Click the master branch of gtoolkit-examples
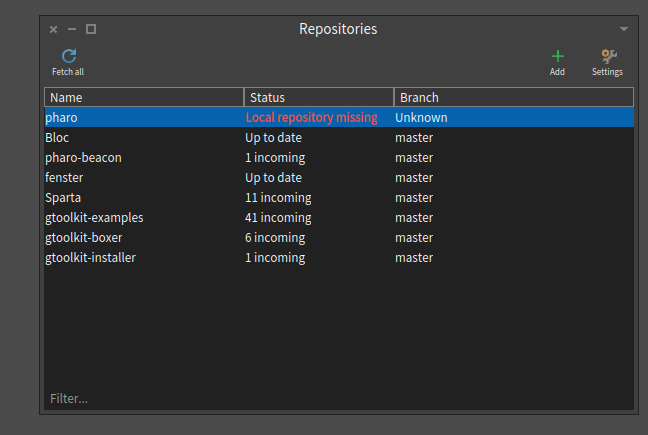Screen dimensions: 648x435 tap(414, 218)
